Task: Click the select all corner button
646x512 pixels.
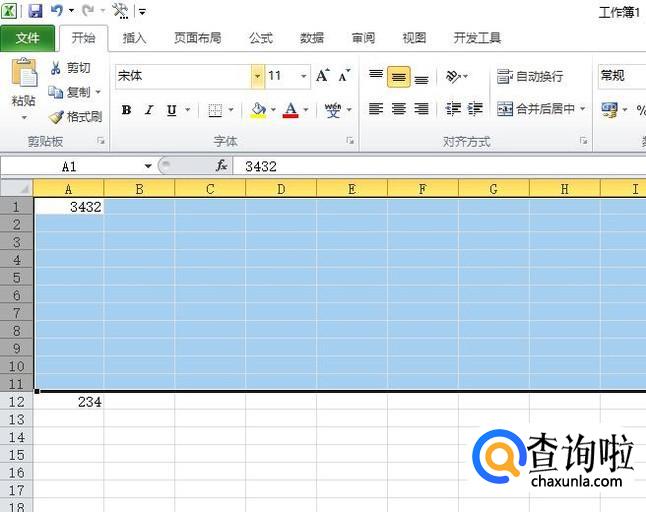Action: (16, 188)
